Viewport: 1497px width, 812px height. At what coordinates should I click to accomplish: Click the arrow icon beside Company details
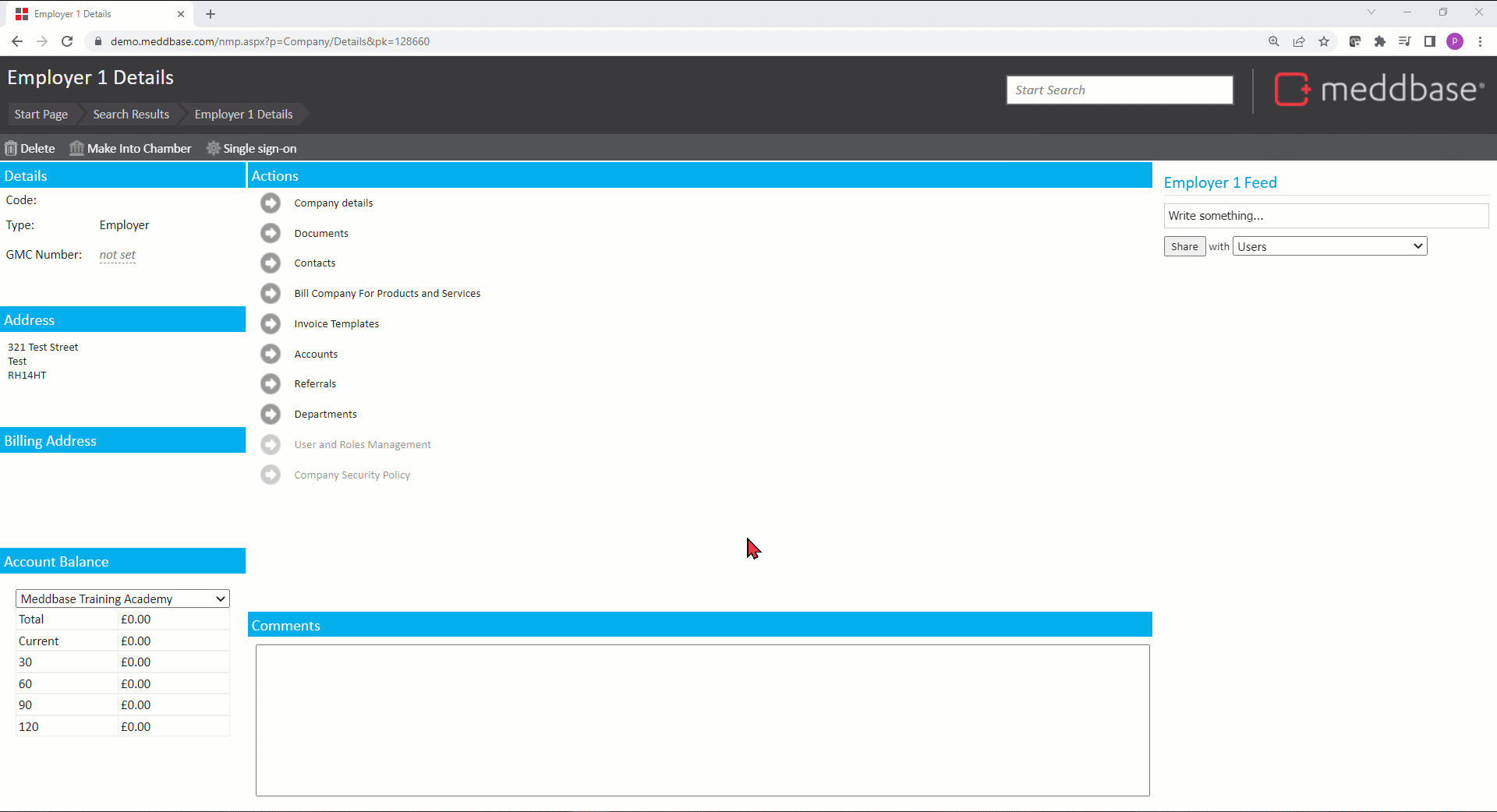pos(271,203)
